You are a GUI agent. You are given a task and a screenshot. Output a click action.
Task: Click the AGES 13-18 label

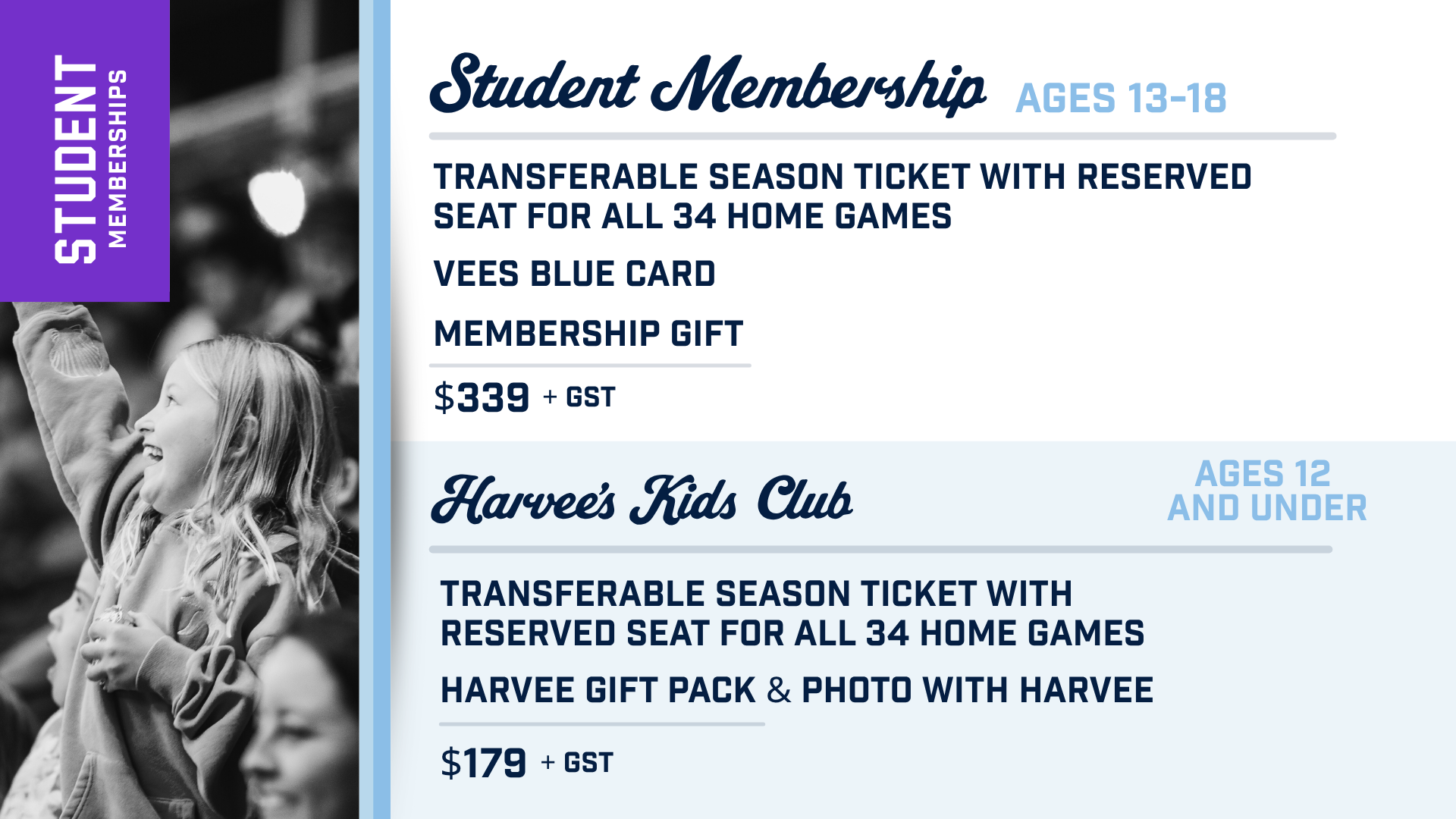[x=1121, y=99]
